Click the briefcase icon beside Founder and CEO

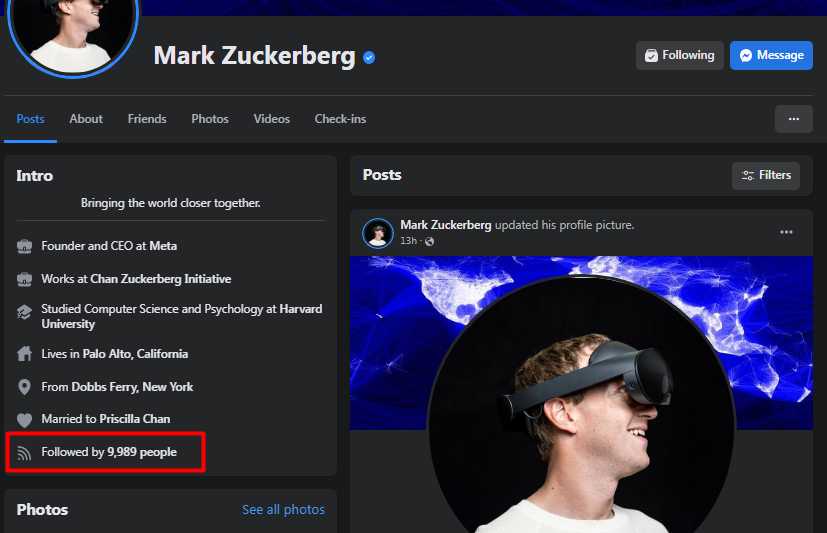point(25,246)
